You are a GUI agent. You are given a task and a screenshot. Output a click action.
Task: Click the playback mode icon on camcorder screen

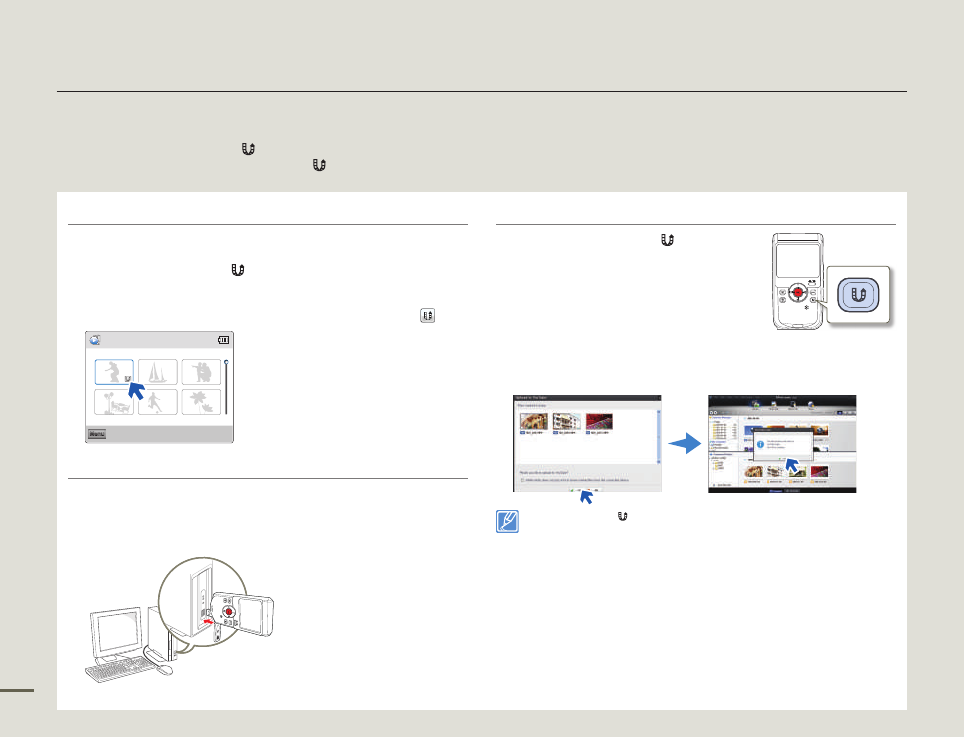(x=95, y=340)
